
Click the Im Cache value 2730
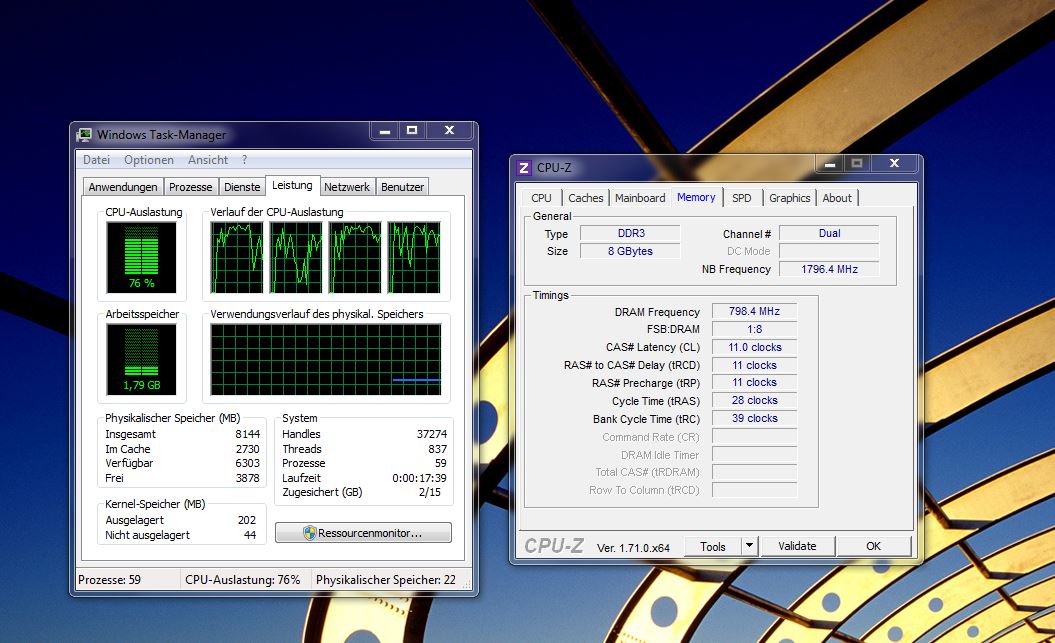point(247,449)
